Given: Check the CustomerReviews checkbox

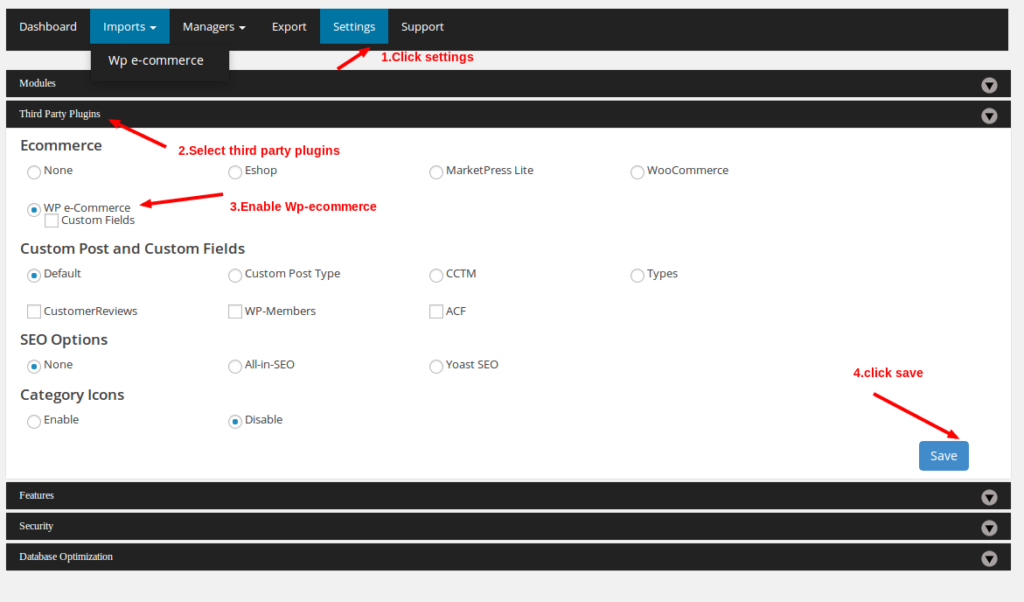Looking at the screenshot, I should (34, 311).
